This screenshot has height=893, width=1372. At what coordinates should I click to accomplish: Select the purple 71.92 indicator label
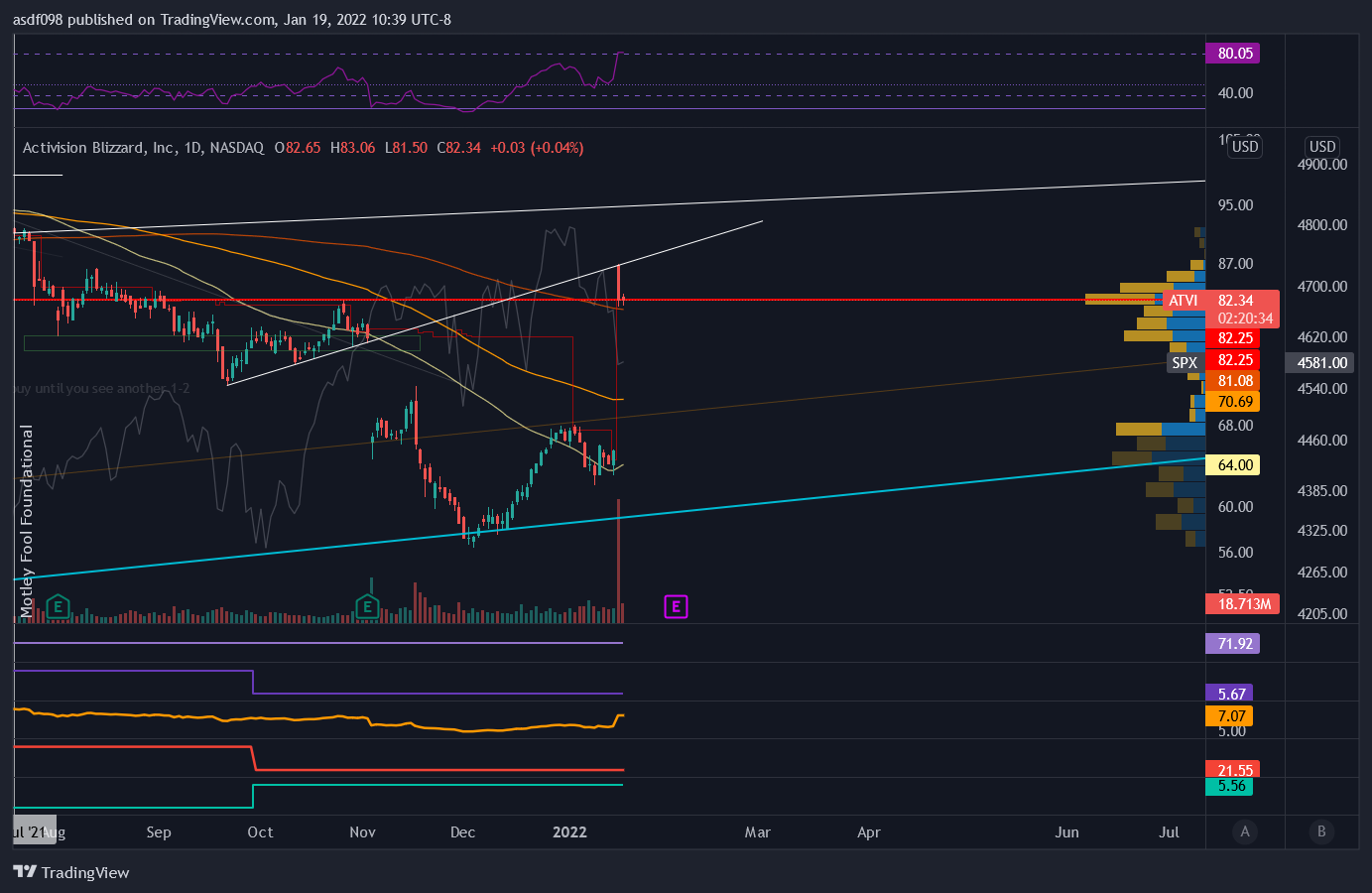1235,644
